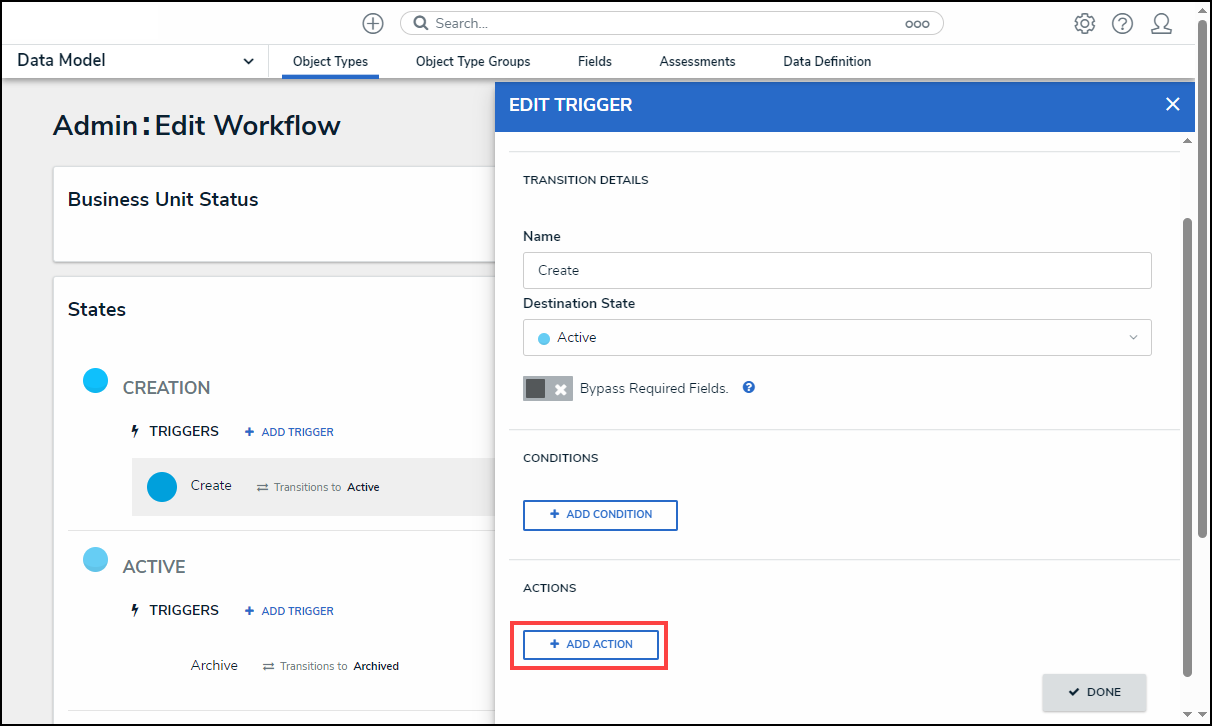Click the Add Condition button
This screenshot has height=726, width=1212.
tap(600, 514)
